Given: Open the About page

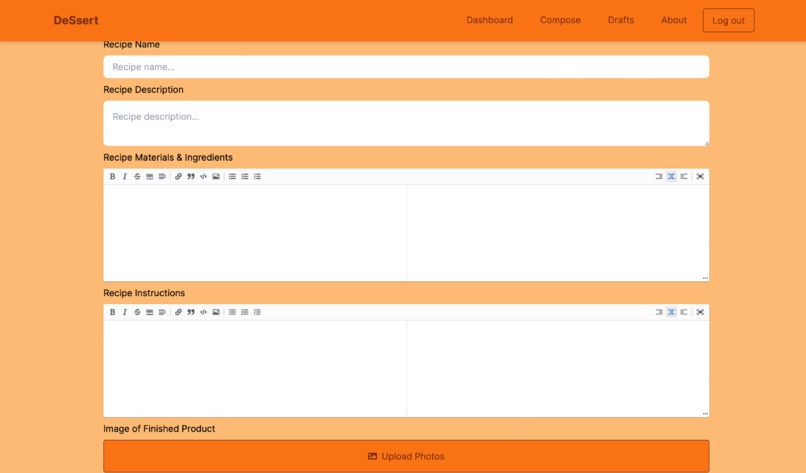Looking at the screenshot, I should [x=673, y=20].
